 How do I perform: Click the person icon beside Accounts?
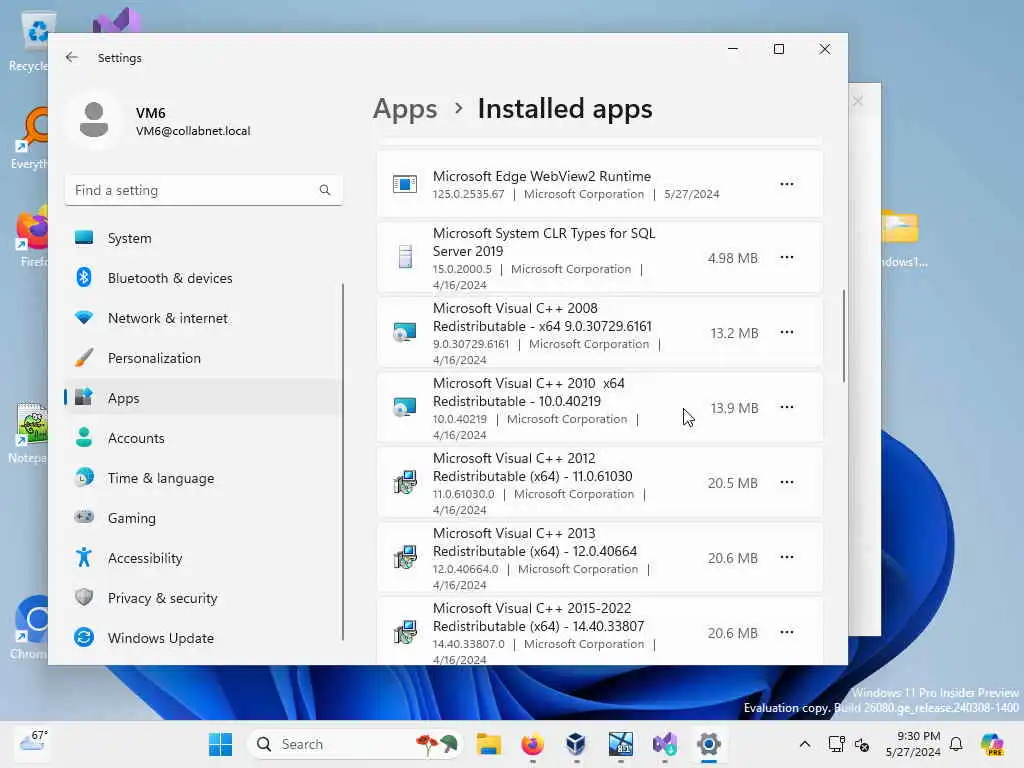84,438
